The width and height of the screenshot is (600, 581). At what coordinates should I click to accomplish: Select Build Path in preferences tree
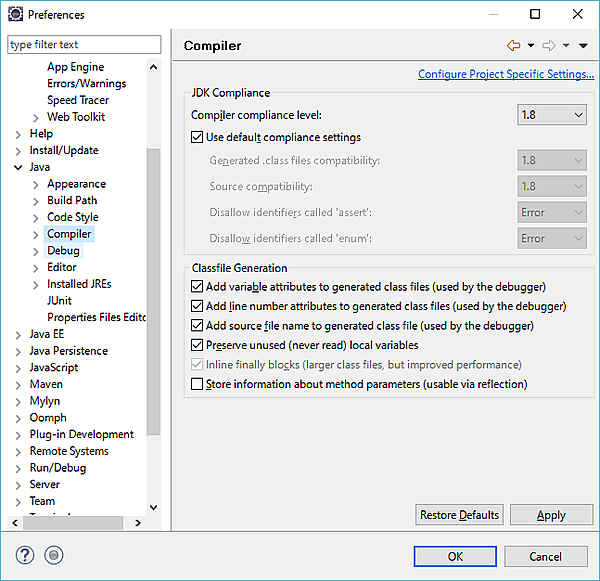point(72,200)
